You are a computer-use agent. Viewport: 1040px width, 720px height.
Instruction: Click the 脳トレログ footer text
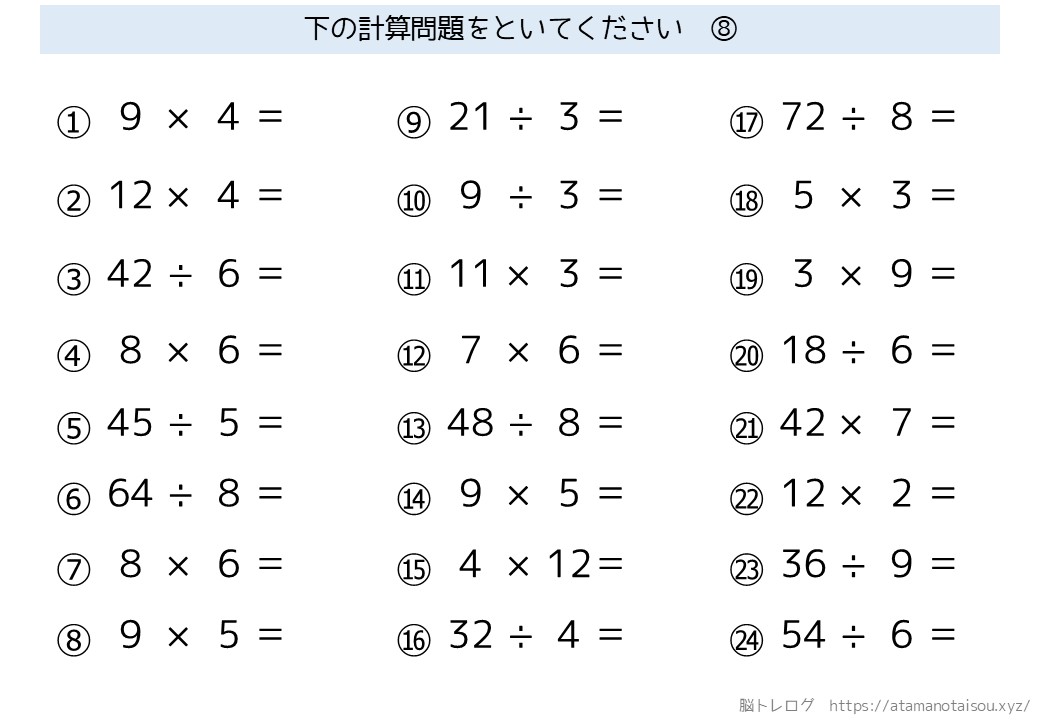pyautogui.click(x=778, y=704)
